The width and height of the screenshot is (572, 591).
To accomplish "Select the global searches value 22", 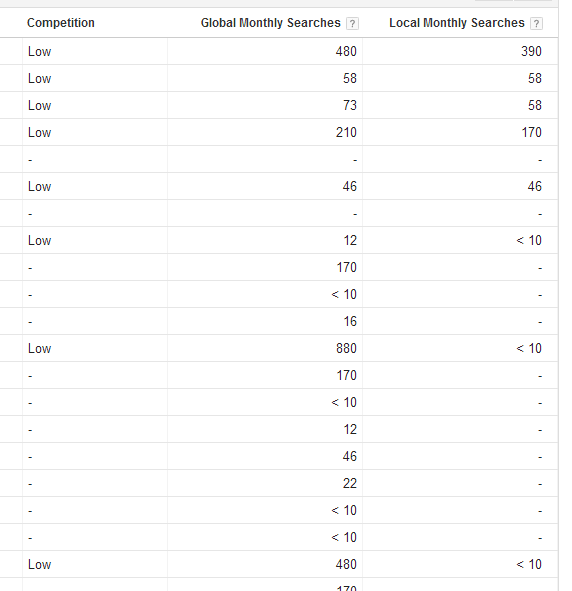I will pyautogui.click(x=350, y=483).
